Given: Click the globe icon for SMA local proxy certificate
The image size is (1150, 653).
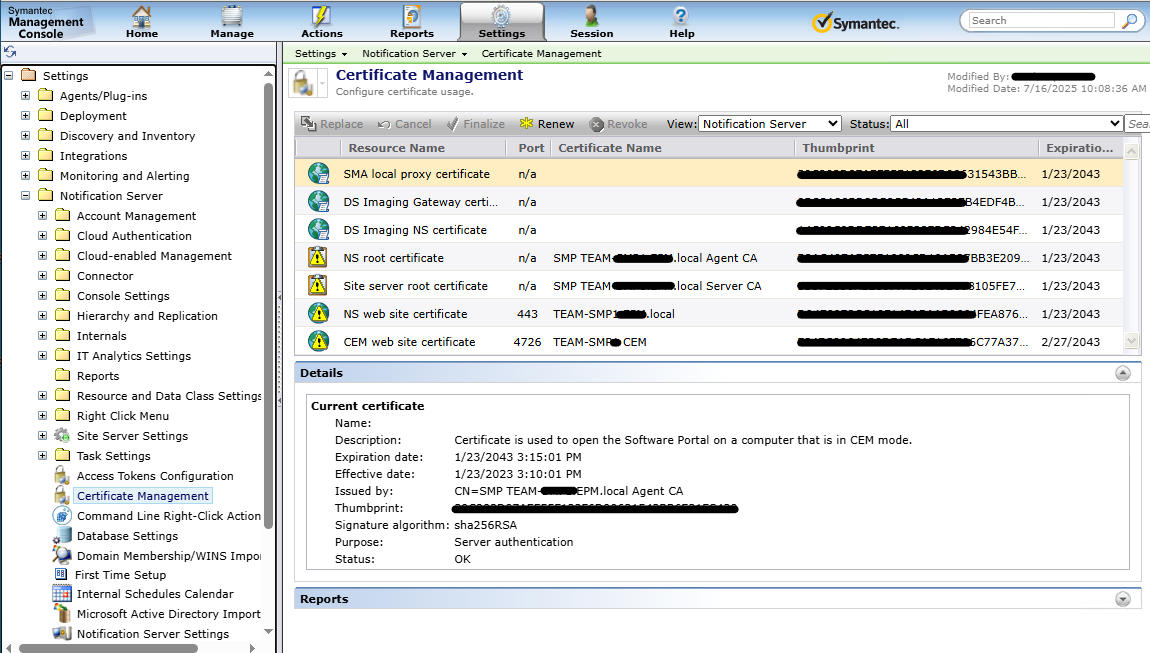Looking at the screenshot, I should coord(318,174).
